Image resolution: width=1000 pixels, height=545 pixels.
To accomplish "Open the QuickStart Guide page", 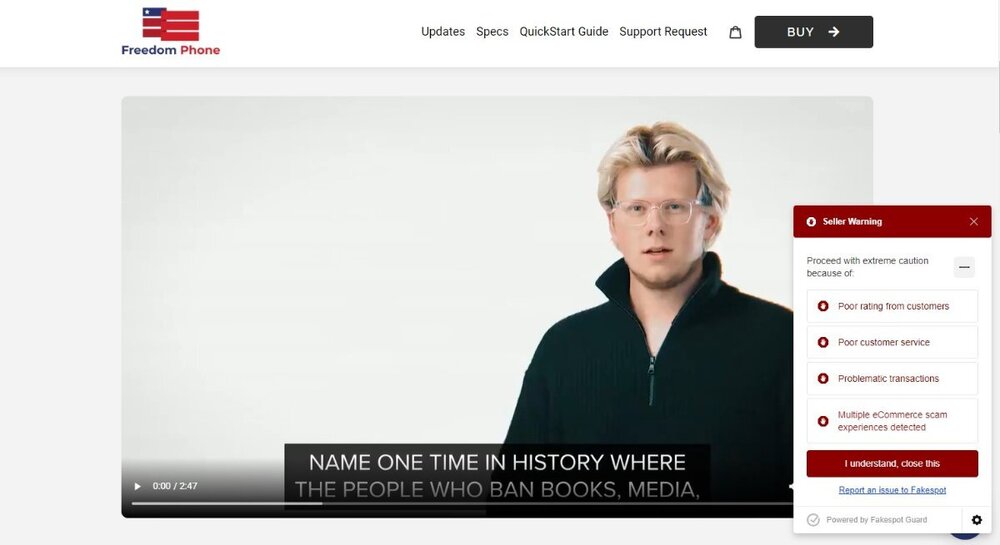I will pyautogui.click(x=564, y=32).
